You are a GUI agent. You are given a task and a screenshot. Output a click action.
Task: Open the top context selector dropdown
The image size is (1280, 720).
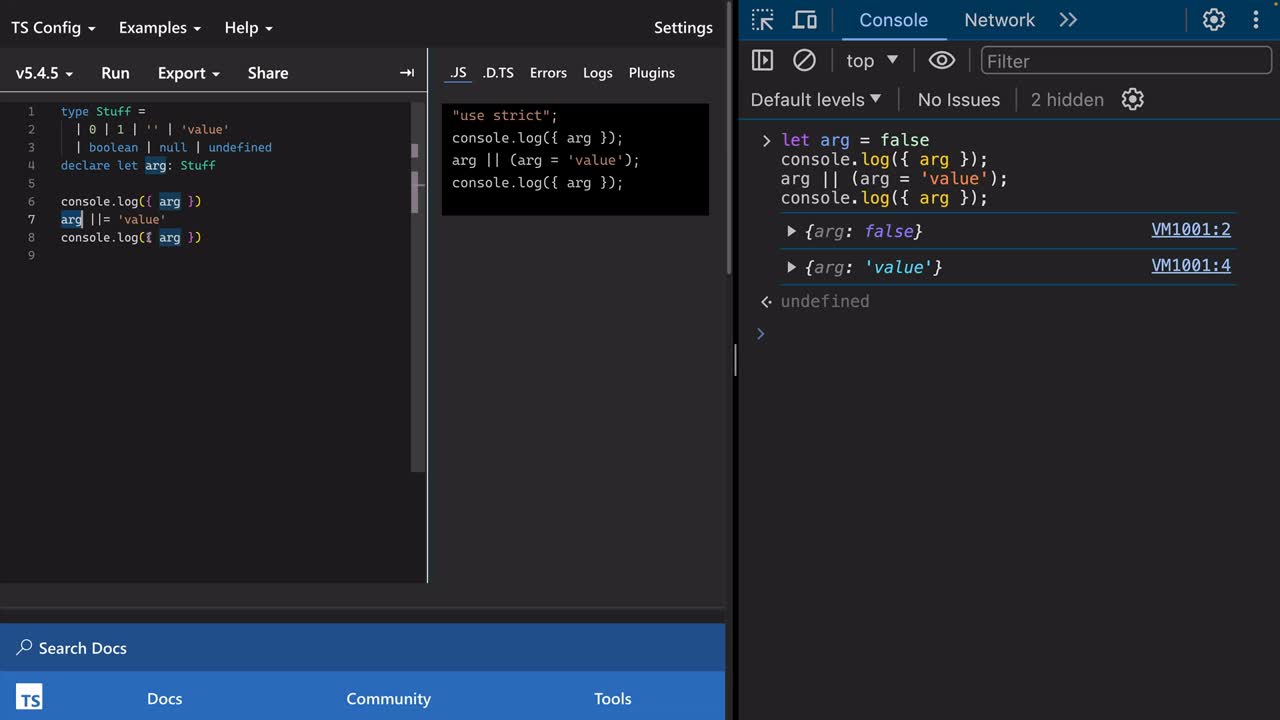click(871, 61)
